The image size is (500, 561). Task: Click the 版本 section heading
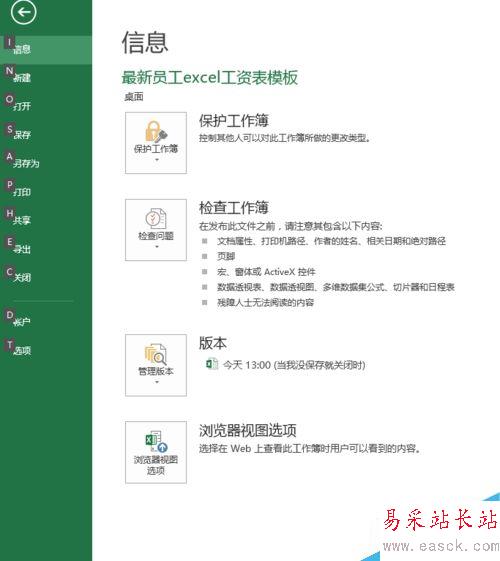tap(213, 343)
